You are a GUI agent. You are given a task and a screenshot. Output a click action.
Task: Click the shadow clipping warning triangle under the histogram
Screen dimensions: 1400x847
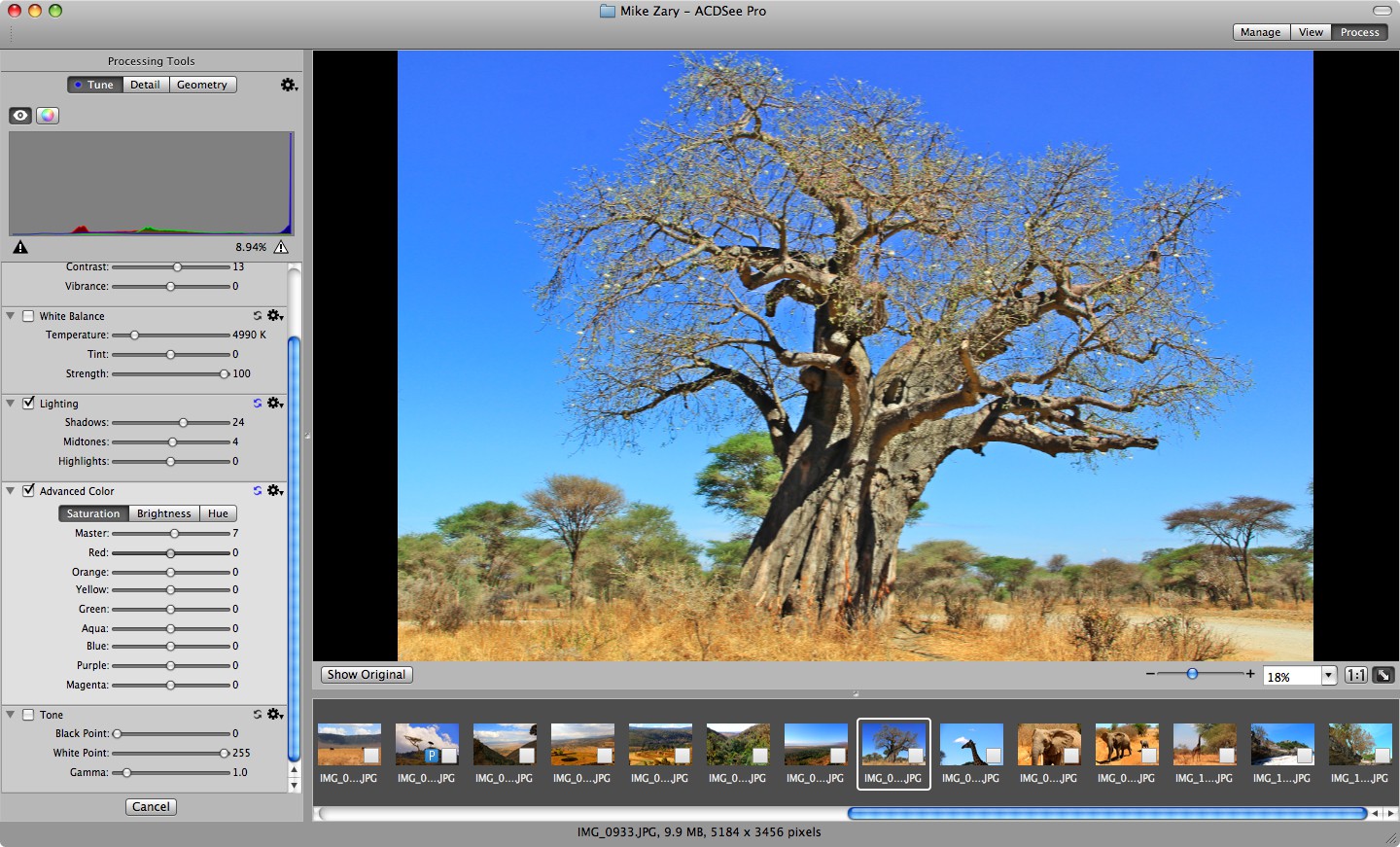pos(19,247)
